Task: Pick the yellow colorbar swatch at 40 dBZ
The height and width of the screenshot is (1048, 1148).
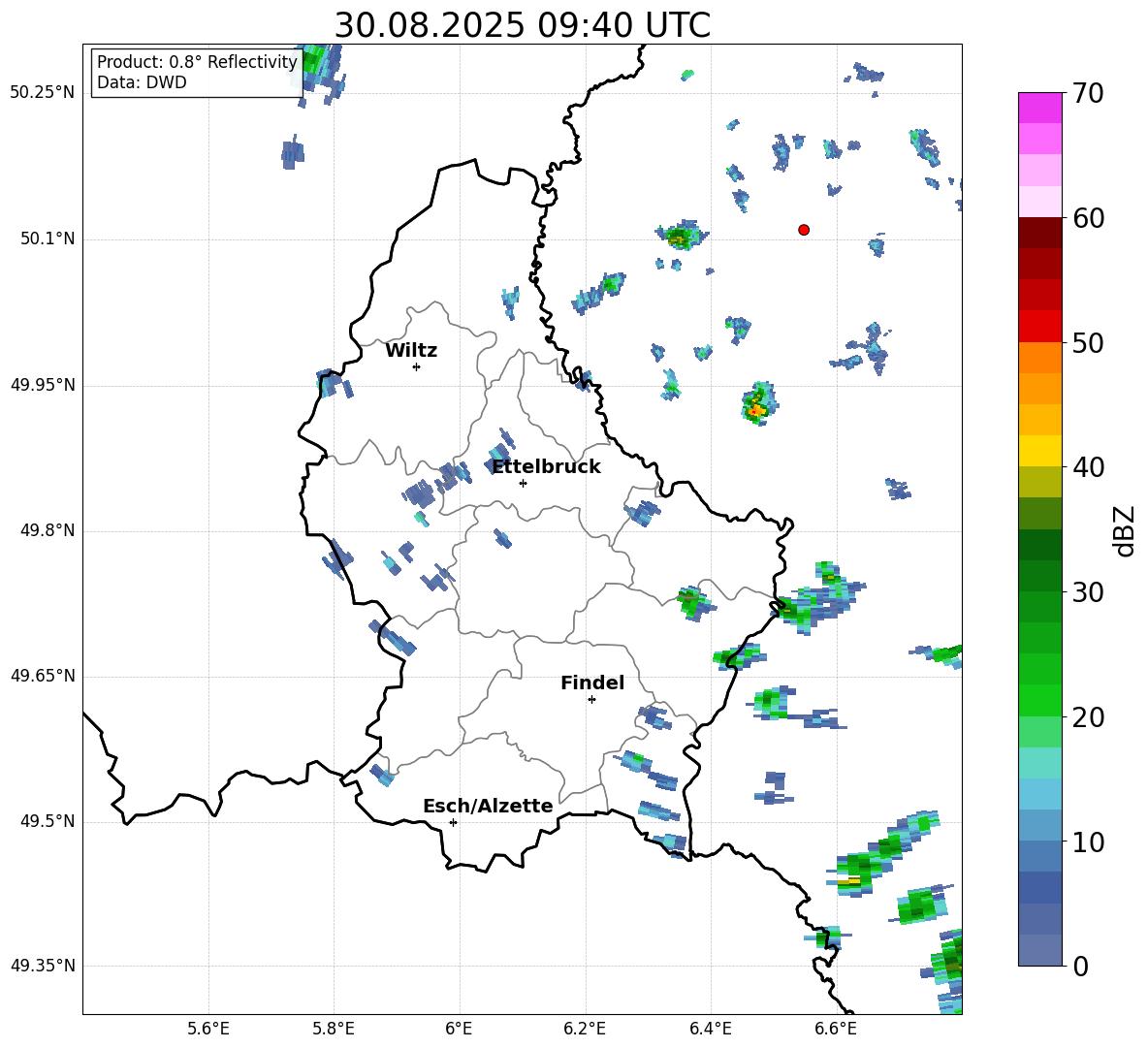Action: (1040, 451)
